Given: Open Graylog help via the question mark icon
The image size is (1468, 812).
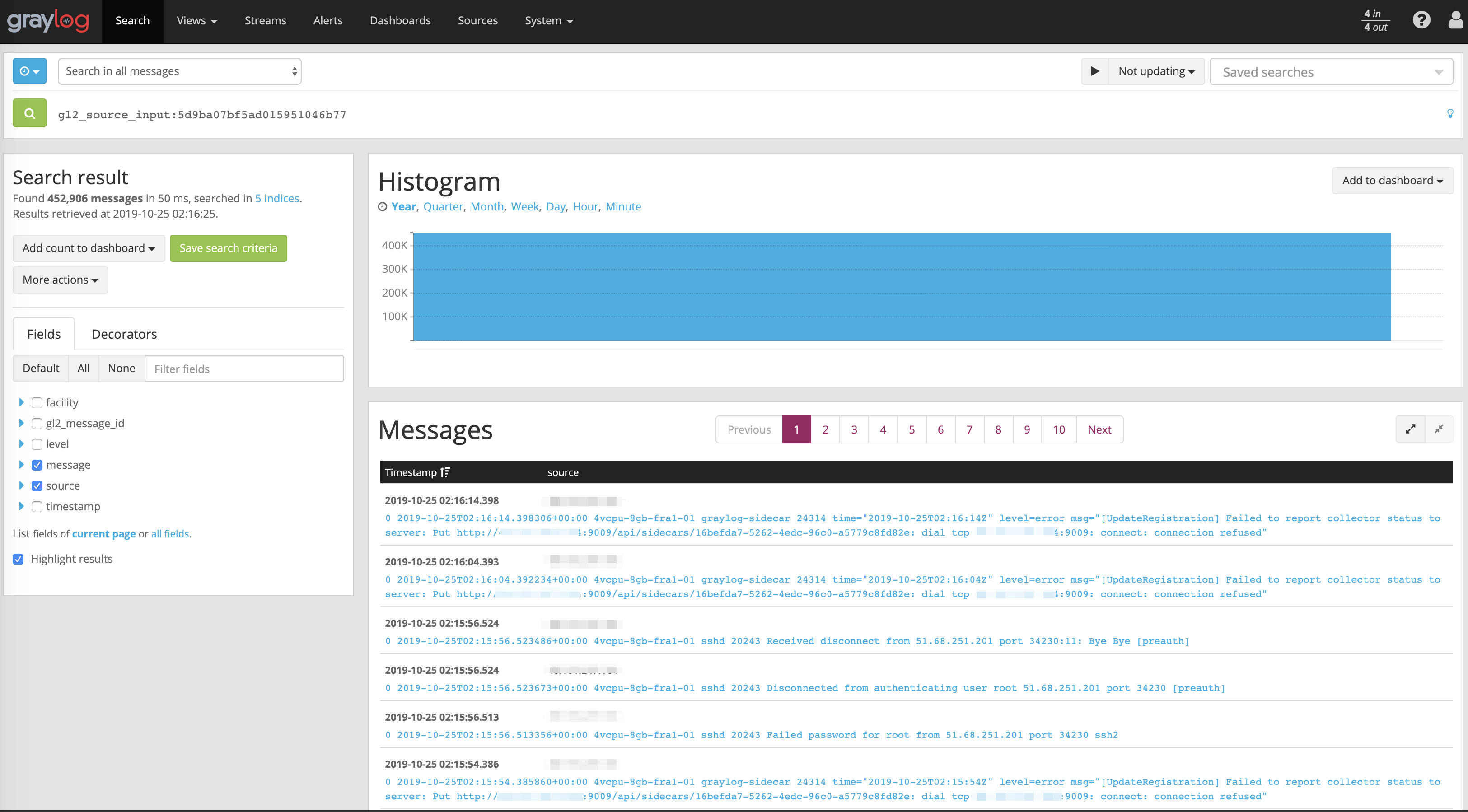Looking at the screenshot, I should [x=1422, y=20].
